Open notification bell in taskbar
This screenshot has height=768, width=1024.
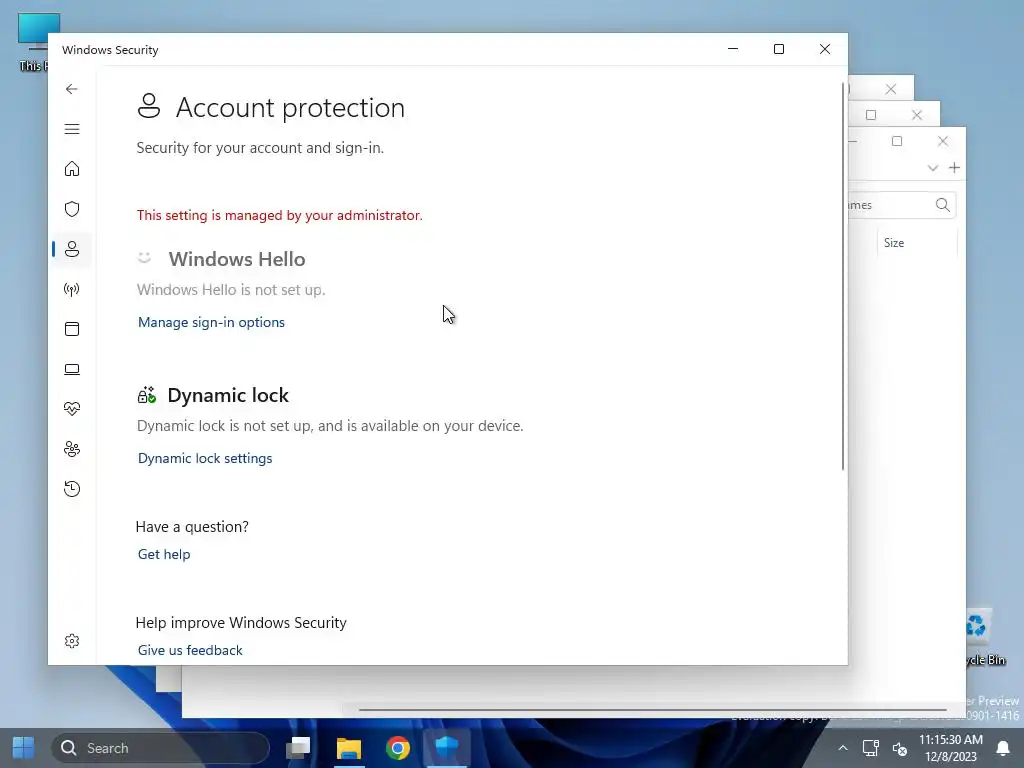[1003, 748]
